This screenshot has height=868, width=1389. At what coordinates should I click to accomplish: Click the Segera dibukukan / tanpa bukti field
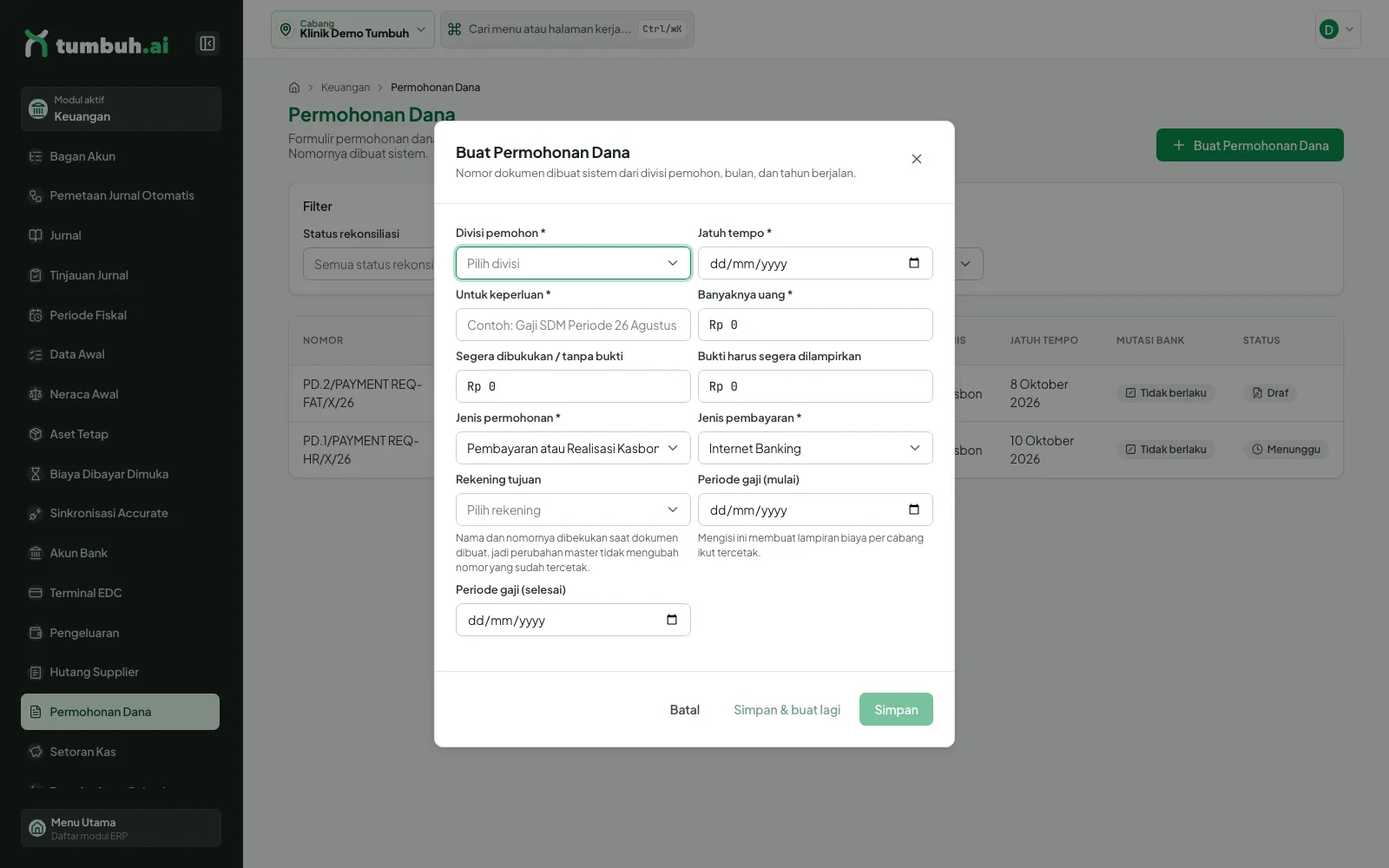573,386
